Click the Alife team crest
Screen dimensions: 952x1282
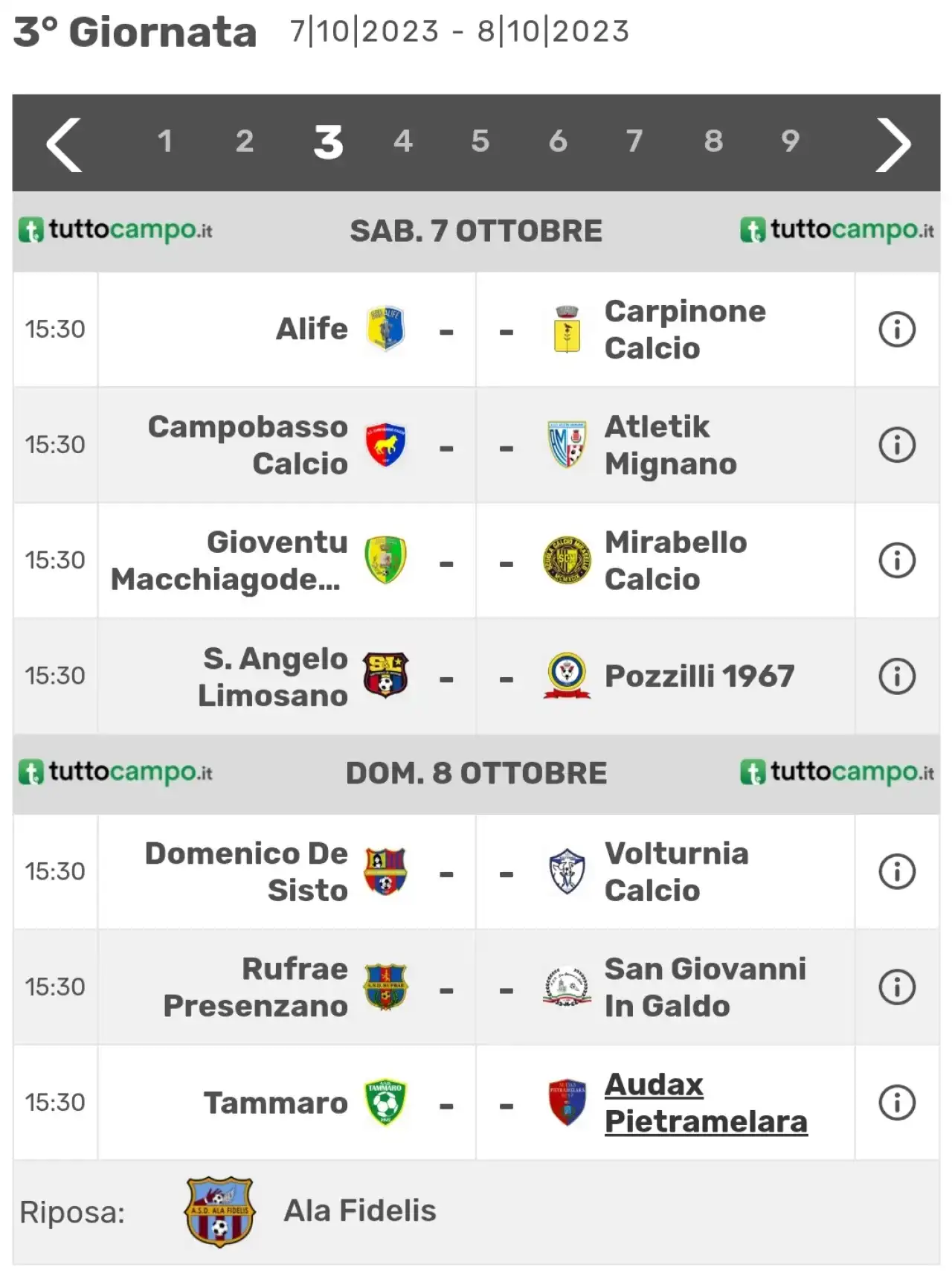pos(385,329)
